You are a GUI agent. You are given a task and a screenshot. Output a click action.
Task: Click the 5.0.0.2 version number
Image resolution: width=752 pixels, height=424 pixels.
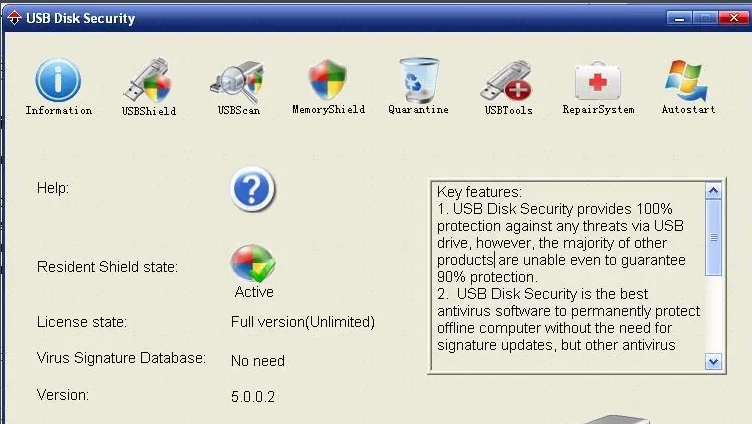[x=252, y=396]
